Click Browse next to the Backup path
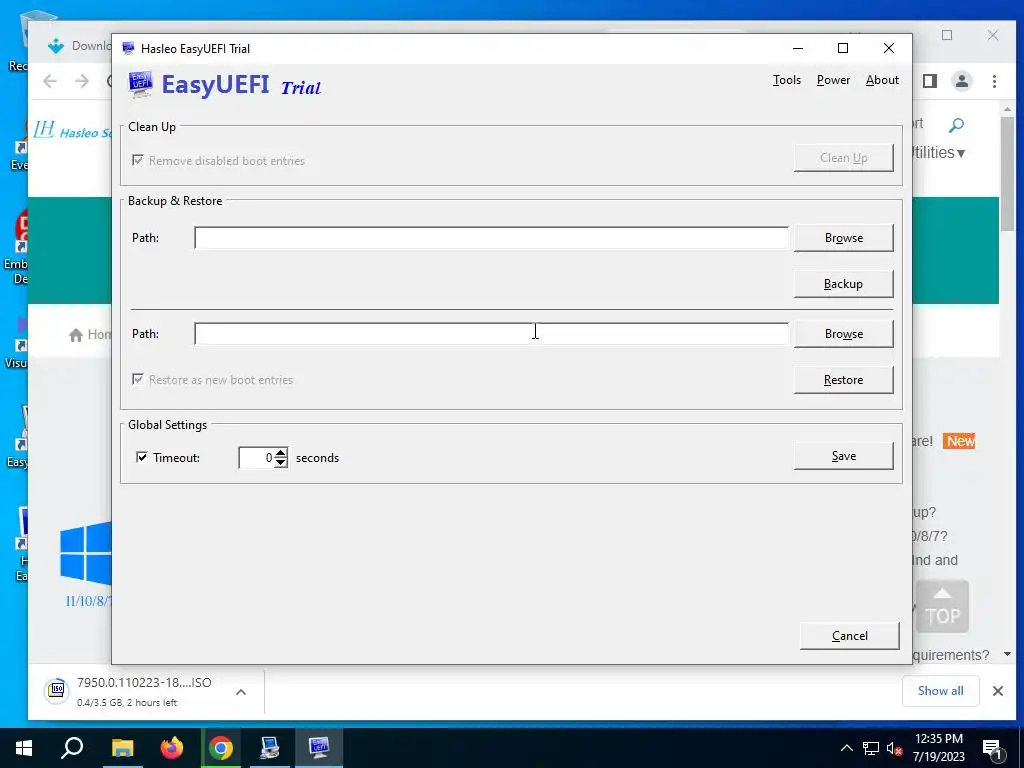Screen dimensions: 1024x768 click(843, 238)
